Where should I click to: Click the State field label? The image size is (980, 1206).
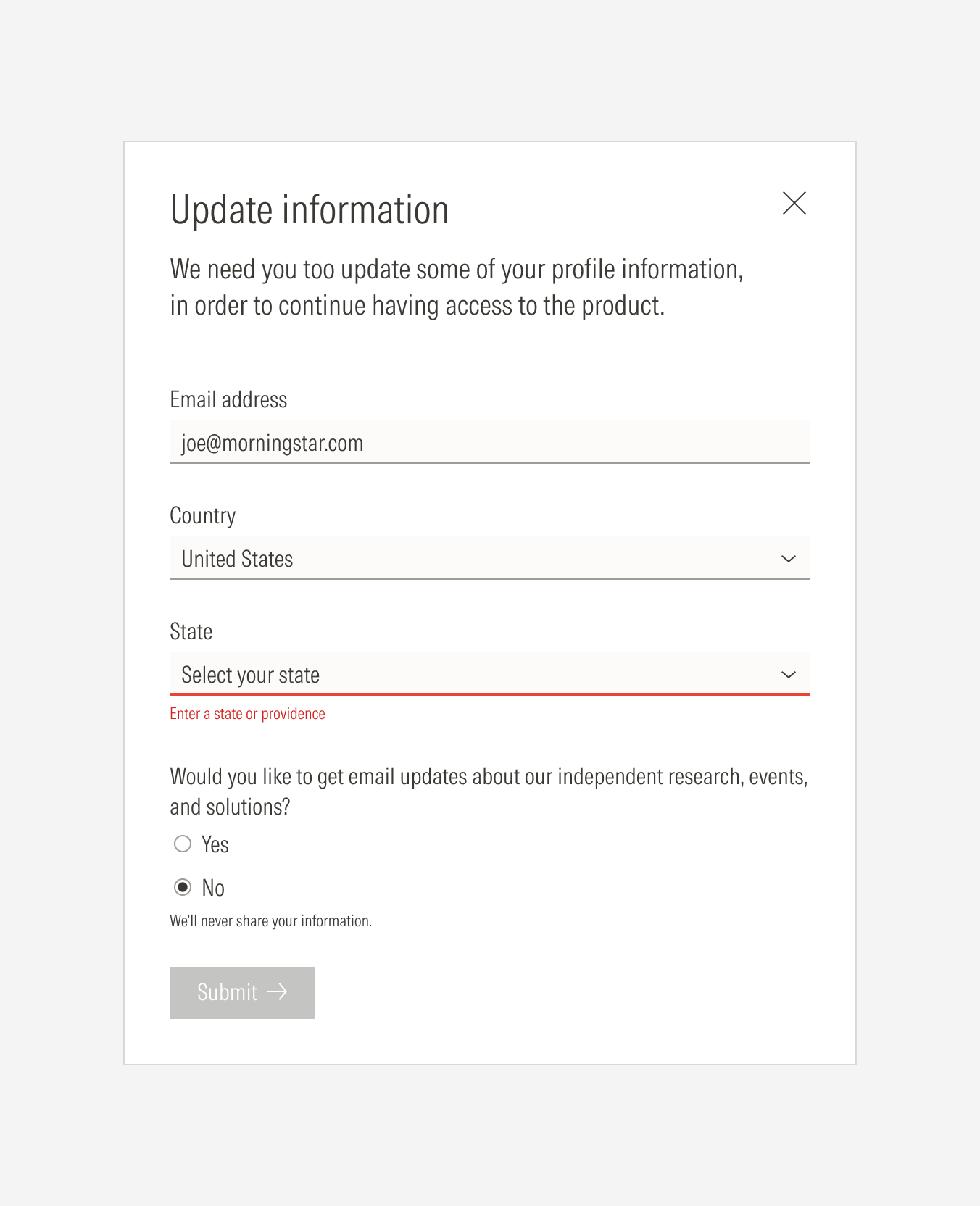tap(191, 631)
